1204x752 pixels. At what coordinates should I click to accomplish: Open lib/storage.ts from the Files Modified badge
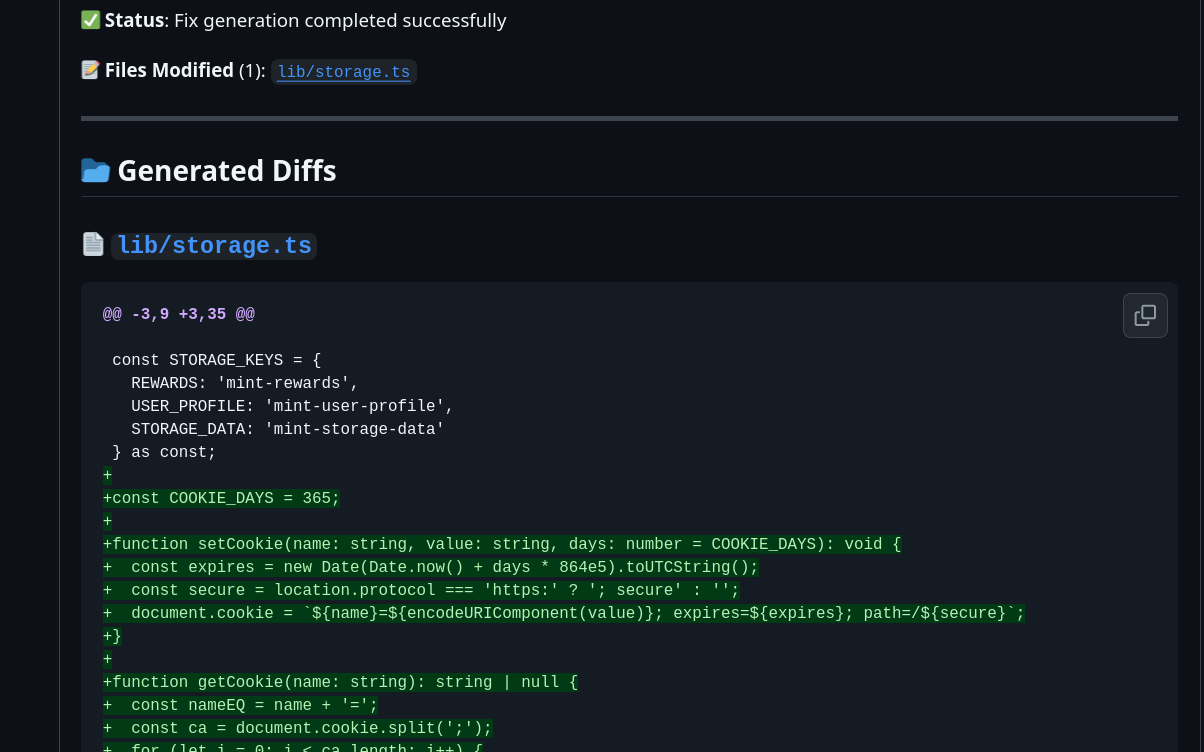(343, 72)
